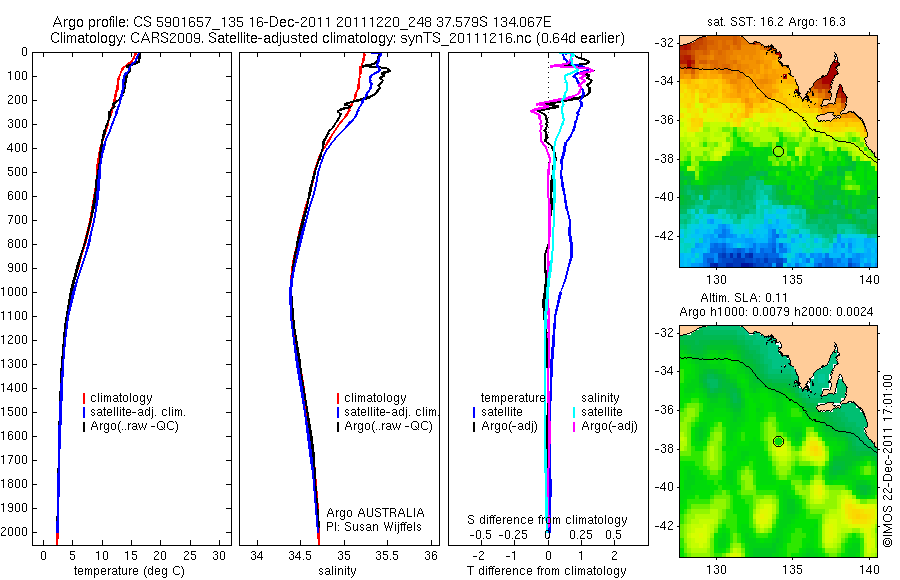Click the 'sat. SST: 16.2 Argo: 16.3' heading
900x580 pixels.
pos(776,22)
